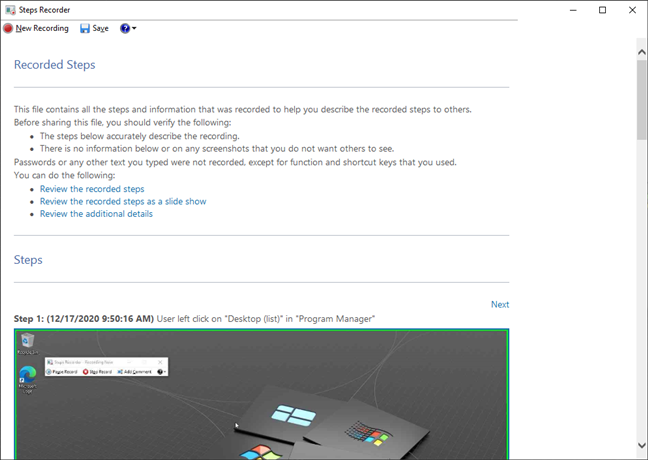Screen dimensions: 648x460
Task: Click the Step 1 desktop screenshot thumbnail
Action: 261,394
